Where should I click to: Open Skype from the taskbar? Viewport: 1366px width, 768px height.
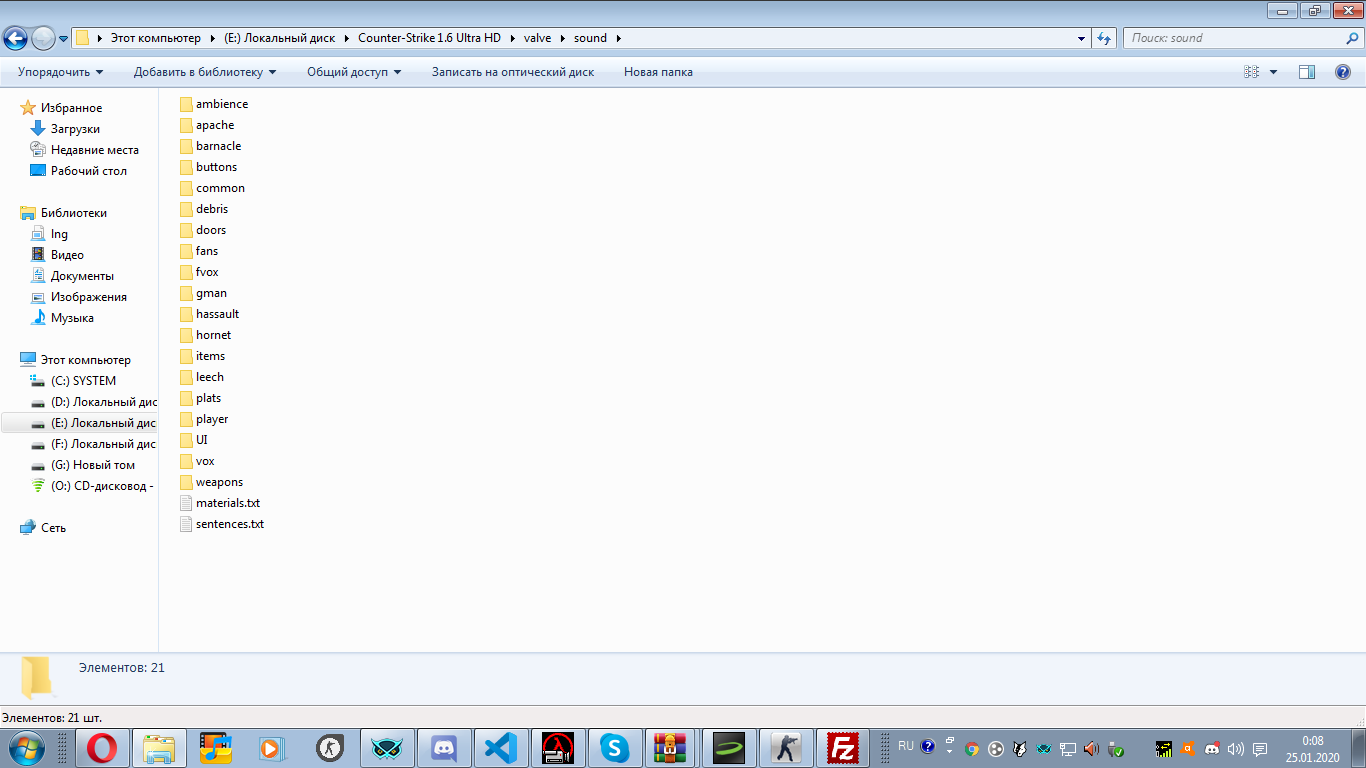613,748
